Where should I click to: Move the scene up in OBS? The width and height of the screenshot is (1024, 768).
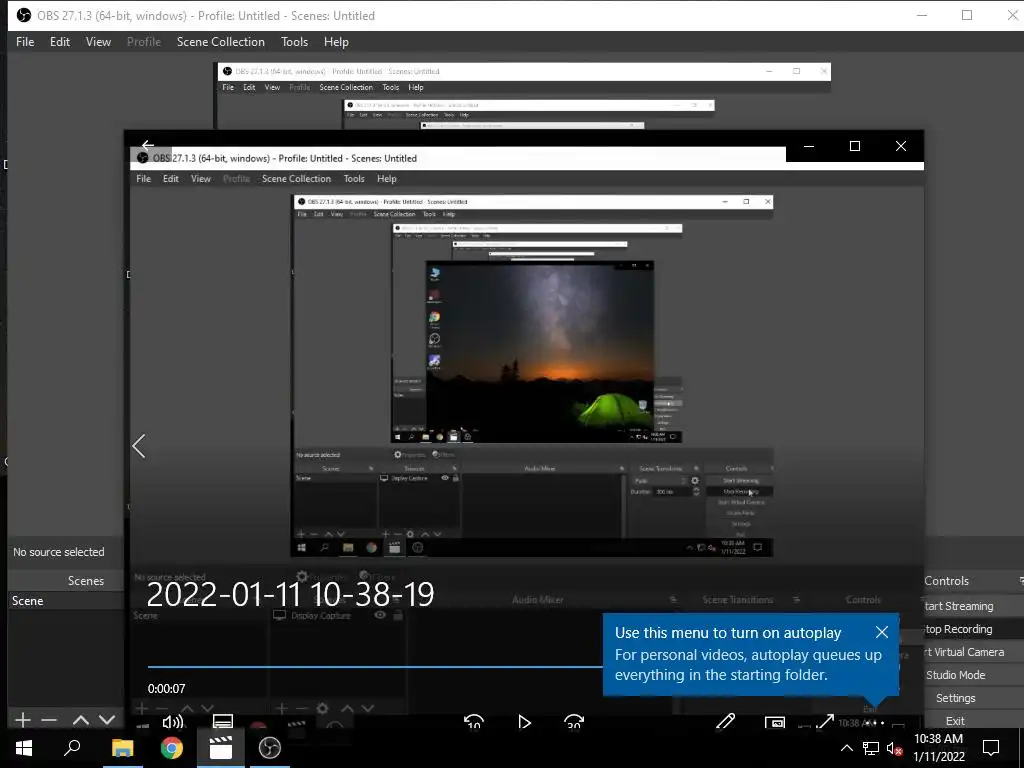(x=81, y=720)
